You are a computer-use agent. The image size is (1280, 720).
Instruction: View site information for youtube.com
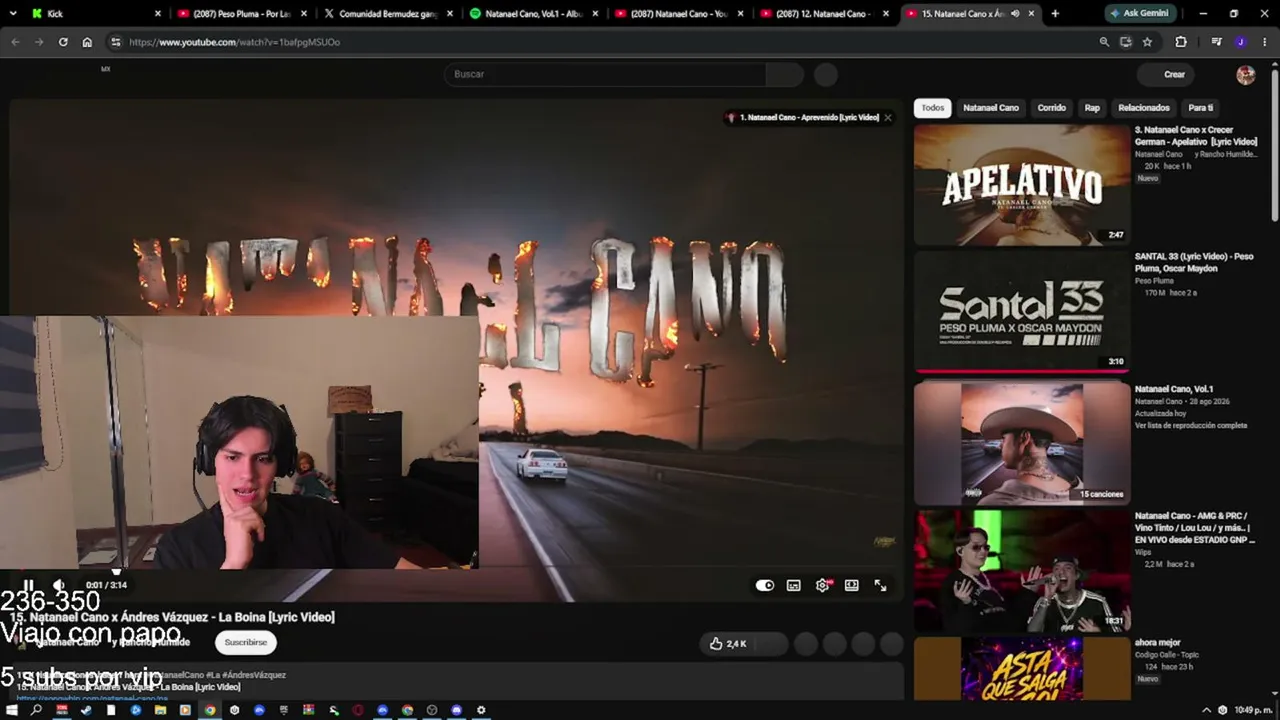click(x=115, y=42)
